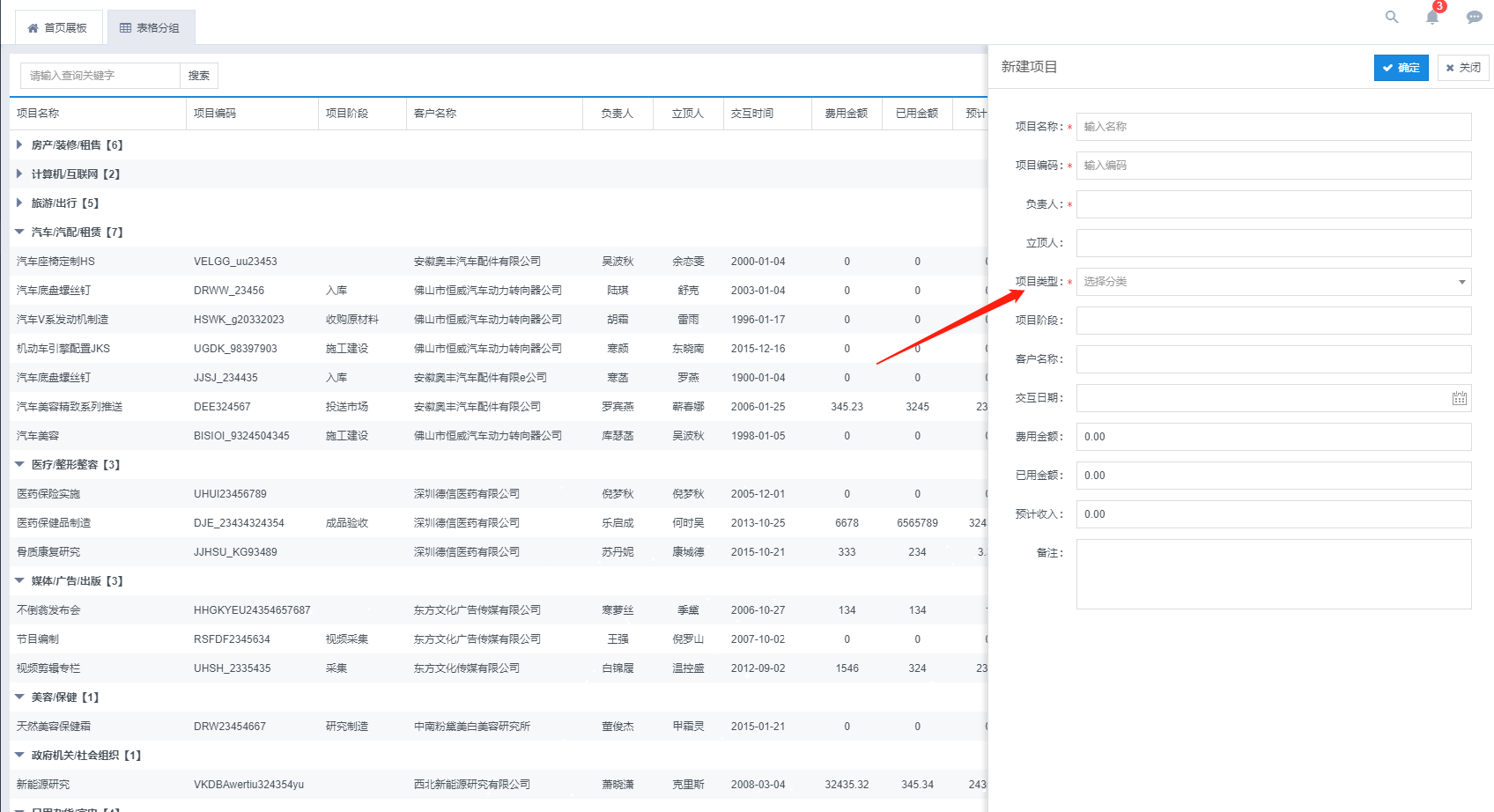Expand the 房产/装修/租售 [6] group
The height and width of the screenshot is (812, 1494).
(19, 144)
